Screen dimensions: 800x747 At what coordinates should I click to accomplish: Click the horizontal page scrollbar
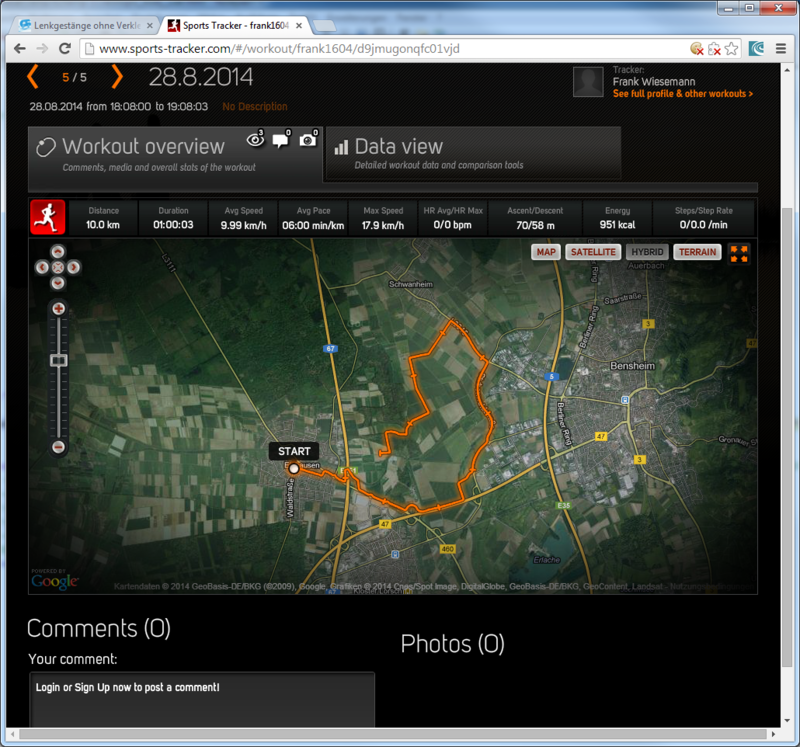click(393, 734)
